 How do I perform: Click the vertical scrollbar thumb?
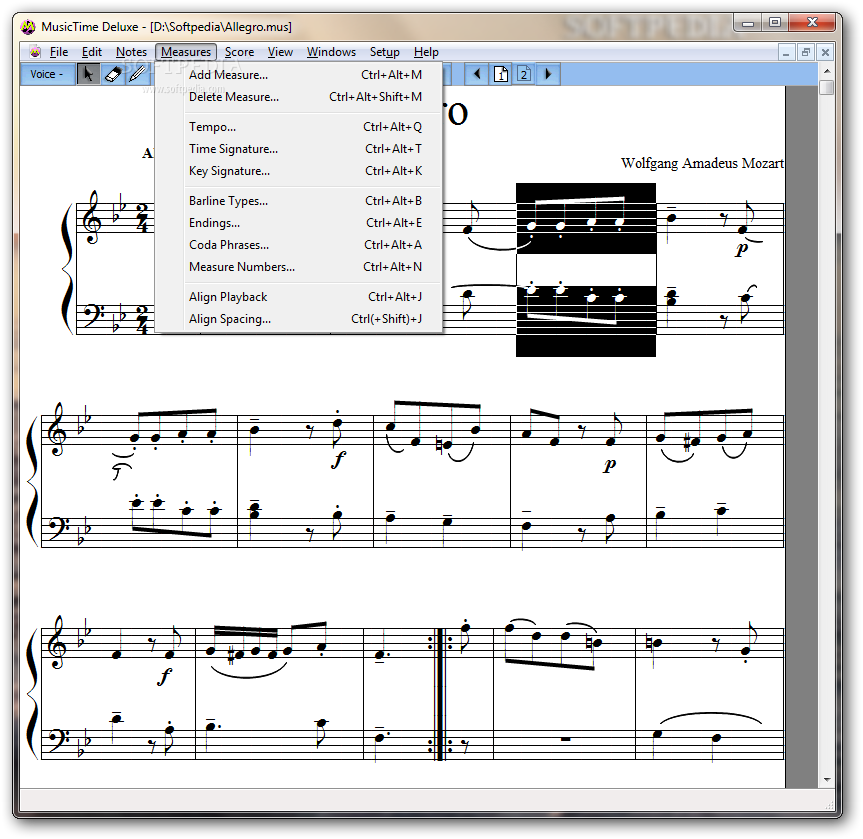click(x=827, y=88)
